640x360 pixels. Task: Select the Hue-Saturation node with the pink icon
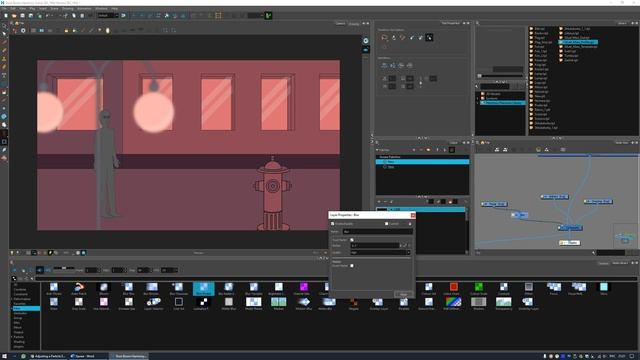pyautogui.click(x=104, y=303)
